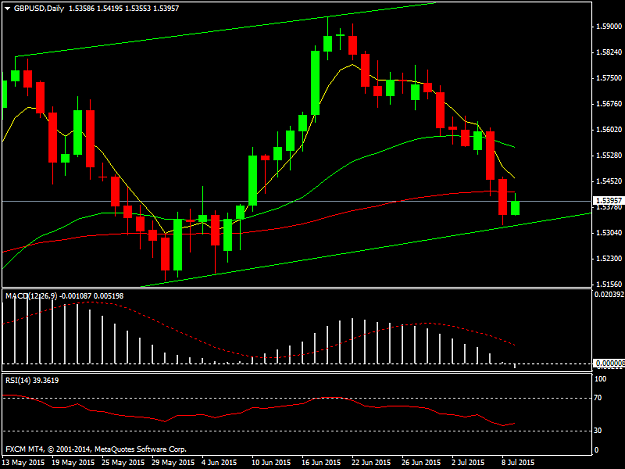This screenshot has height=469, width=625.
Task: Click the 1.56760 price axis label
Action: (609, 104)
